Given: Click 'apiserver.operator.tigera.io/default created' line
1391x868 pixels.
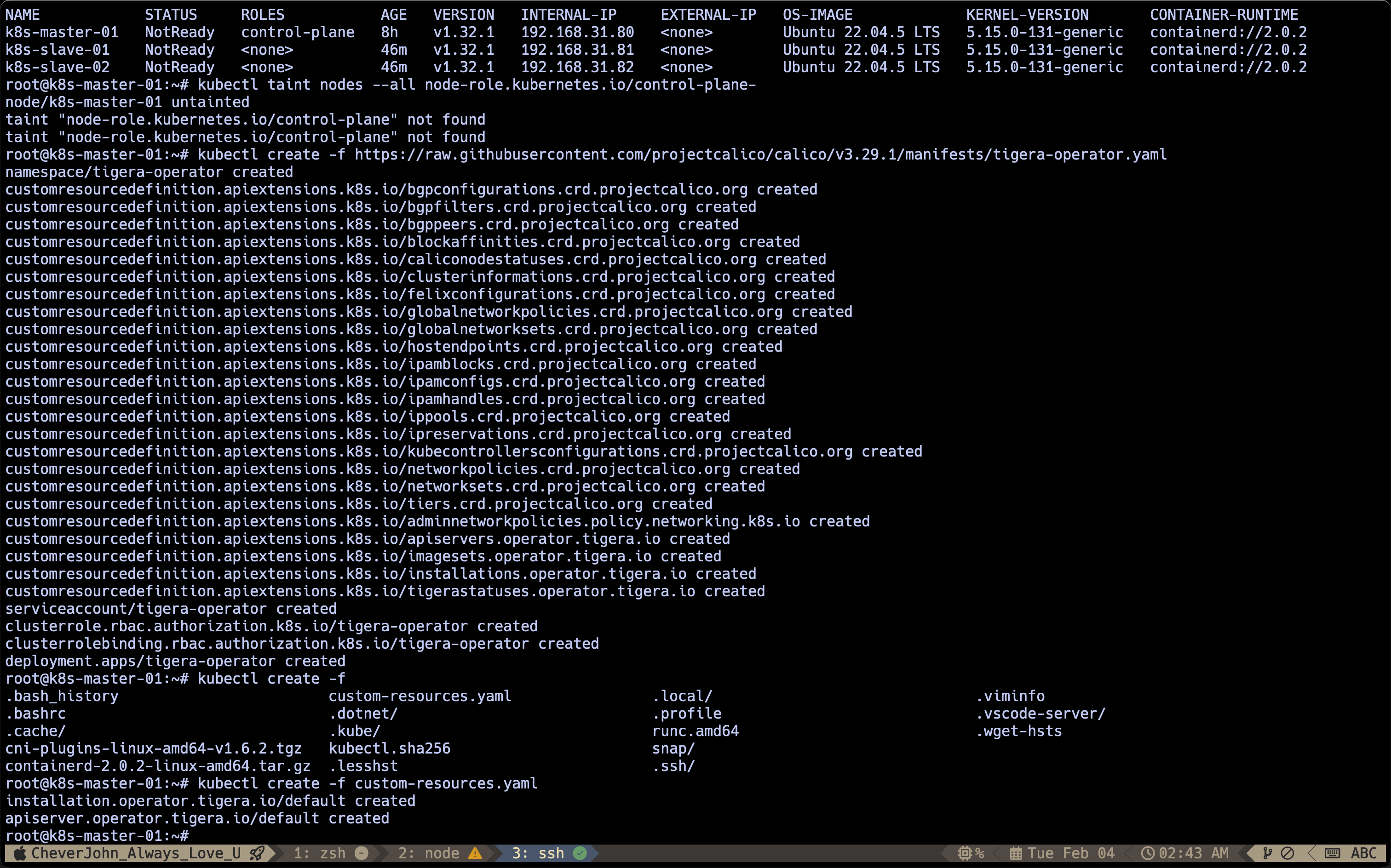Looking at the screenshot, I should tap(197, 818).
